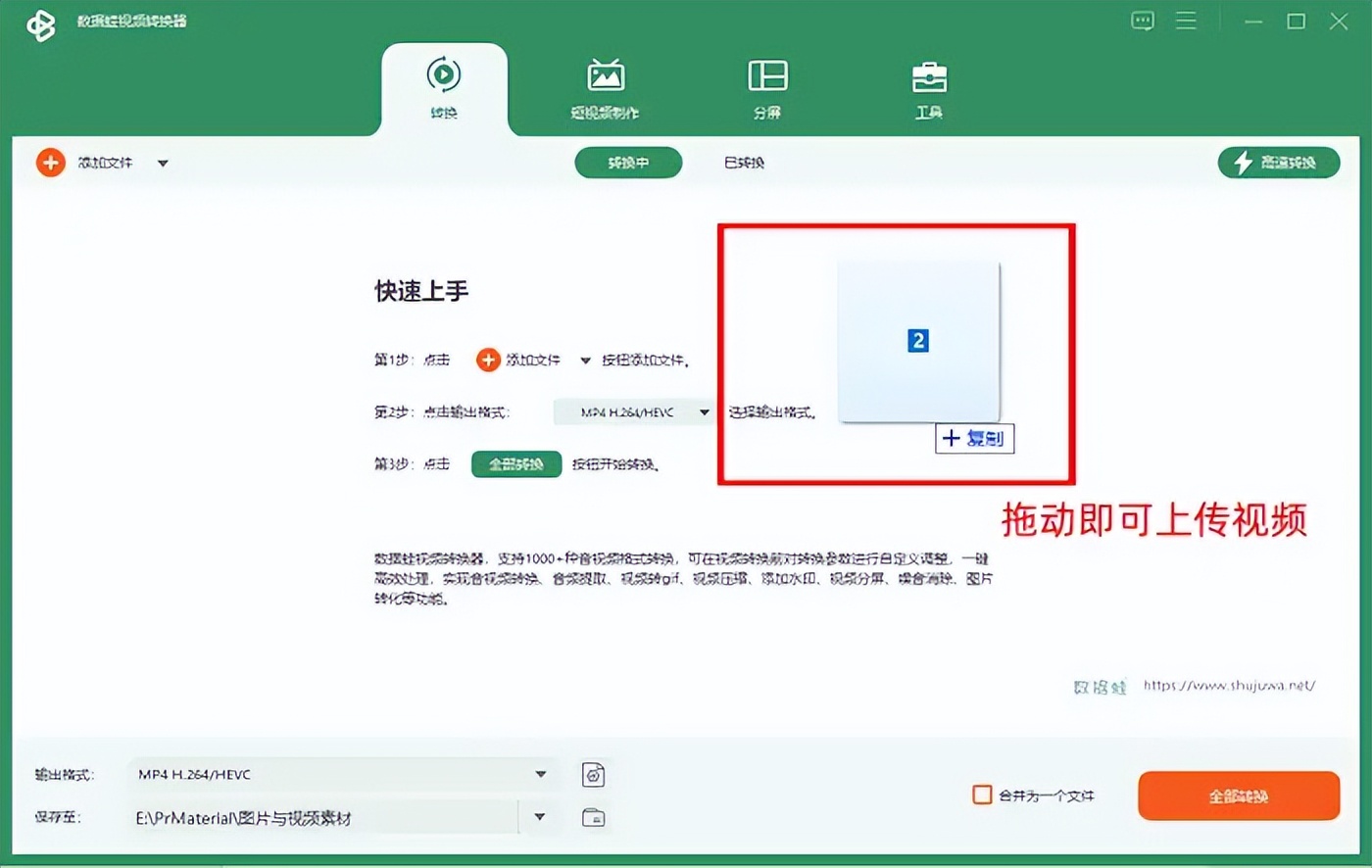The image size is (1372, 868).
Task: Click the orange 全部转换 button at the bottom
Action: [x=1239, y=796]
